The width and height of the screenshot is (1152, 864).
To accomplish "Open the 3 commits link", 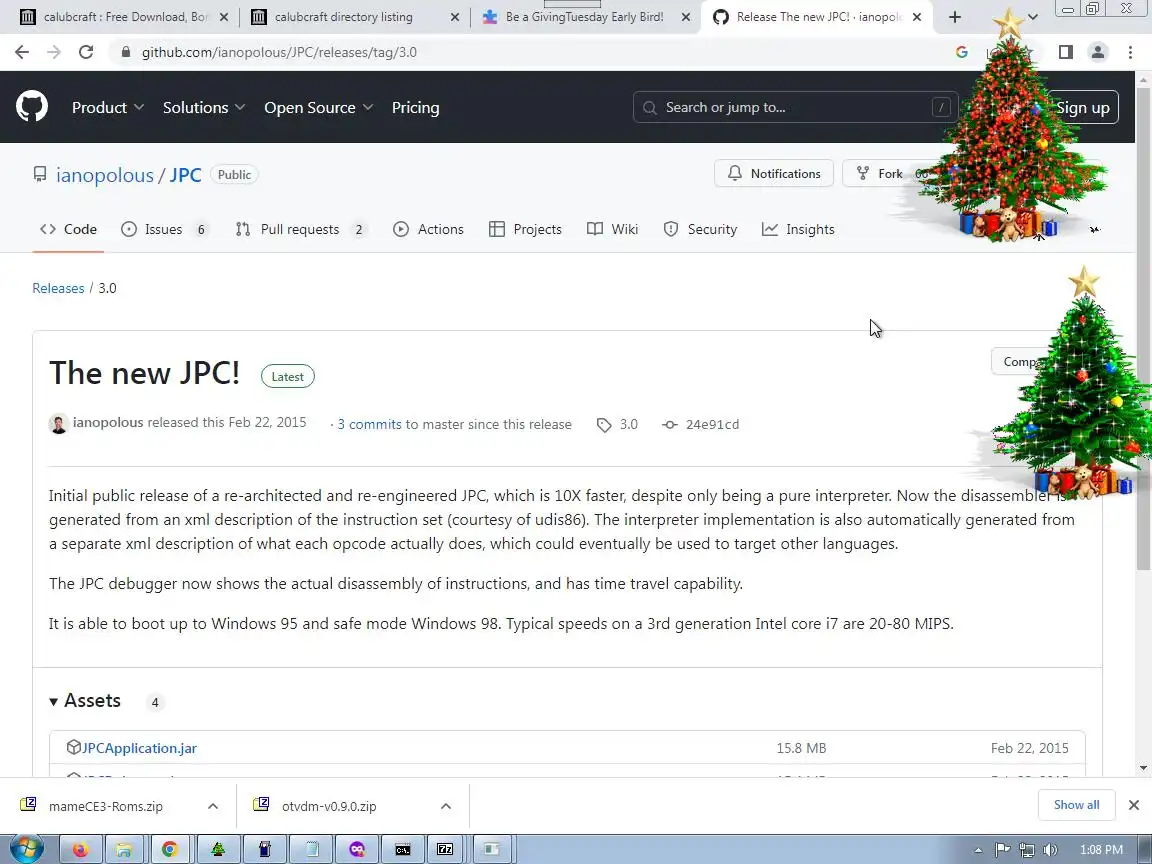I will [370, 424].
